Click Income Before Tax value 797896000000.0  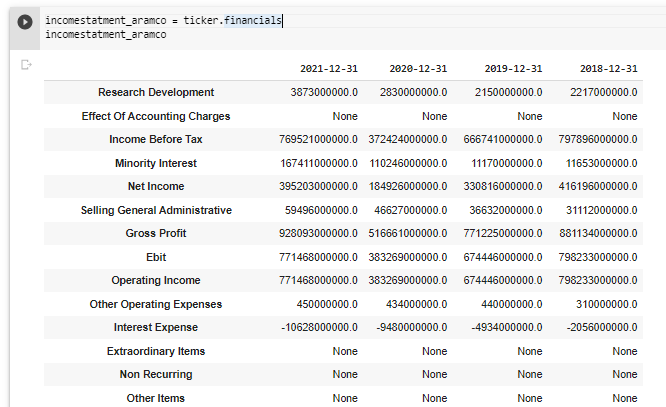pos(598,139)
